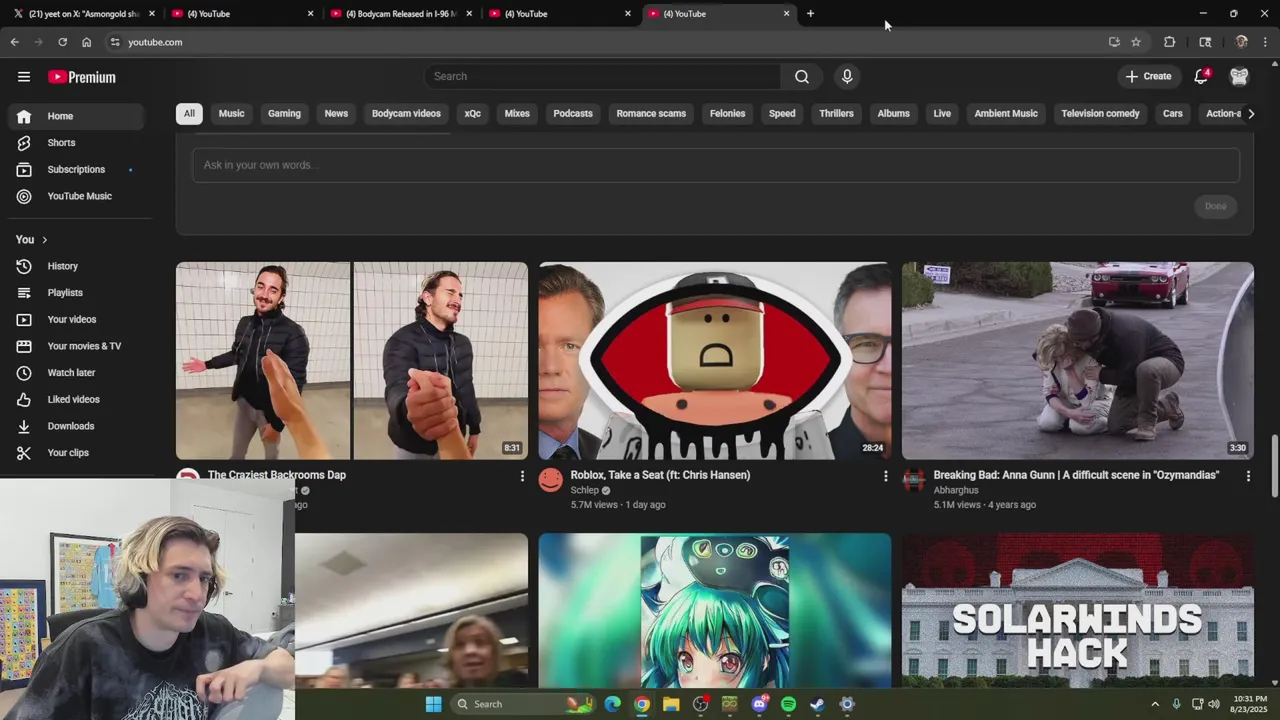The width and height of the screenshot is (1280, 720).
Task: Select the Bodycam videos chip
Action: [x=406, y=114]
